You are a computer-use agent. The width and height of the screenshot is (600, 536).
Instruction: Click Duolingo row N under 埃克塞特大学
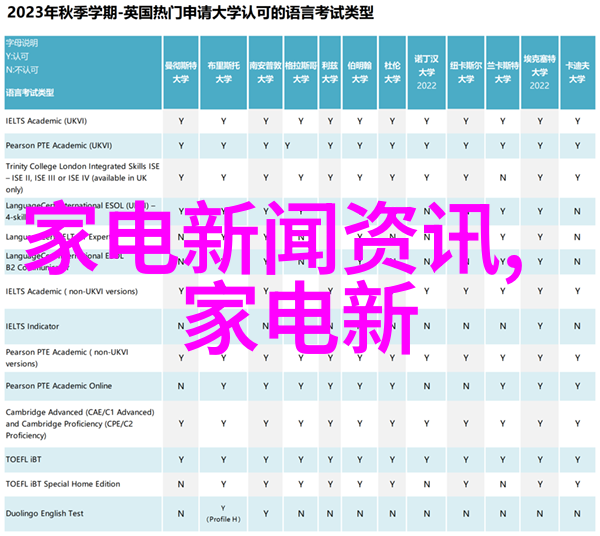pyautogui.click(x=540, y=513)
